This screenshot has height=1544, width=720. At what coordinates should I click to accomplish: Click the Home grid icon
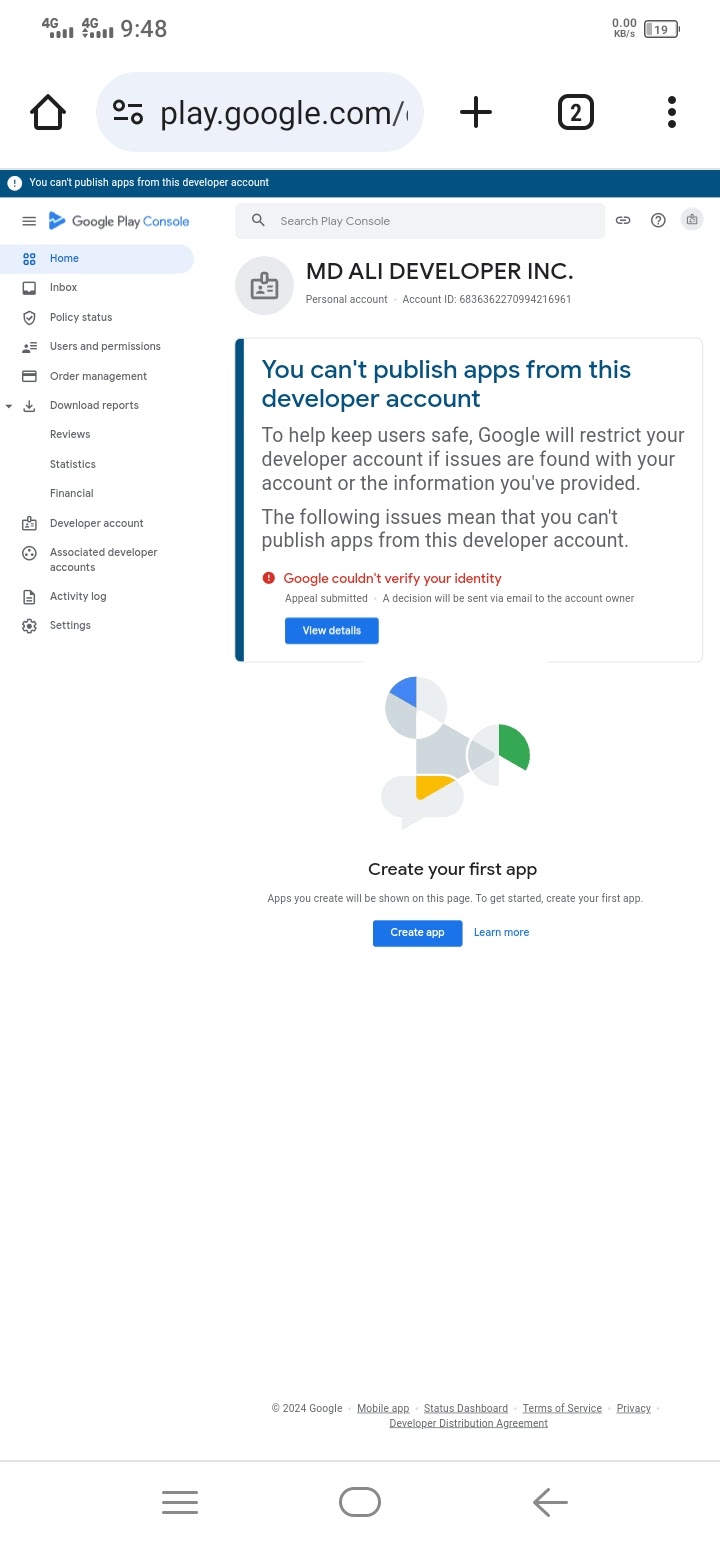29,259
